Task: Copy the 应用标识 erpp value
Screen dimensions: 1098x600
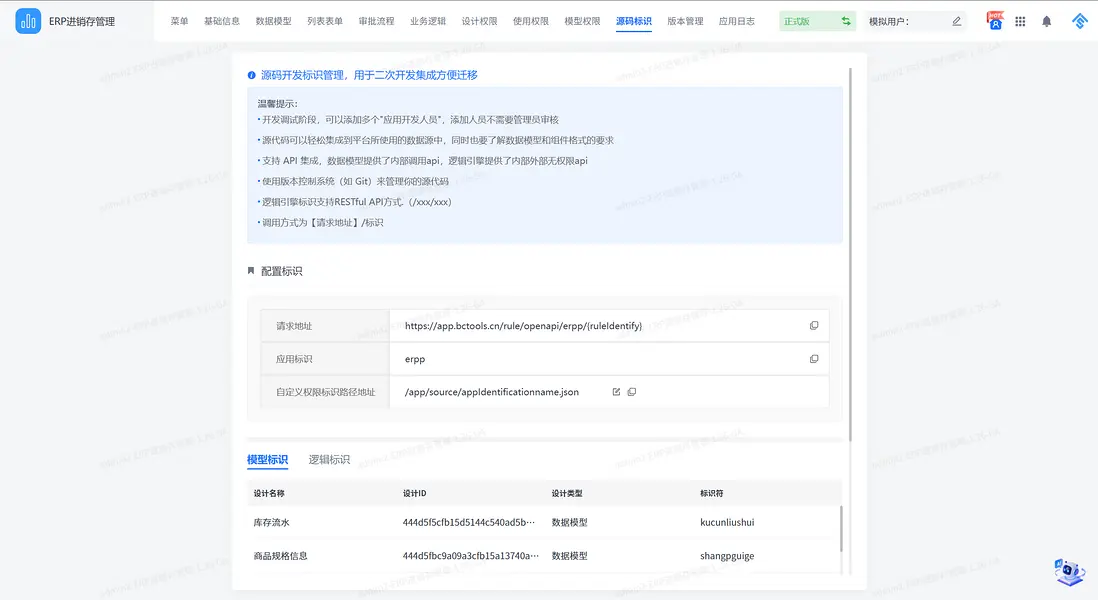Action: click(x=814, y=358)
